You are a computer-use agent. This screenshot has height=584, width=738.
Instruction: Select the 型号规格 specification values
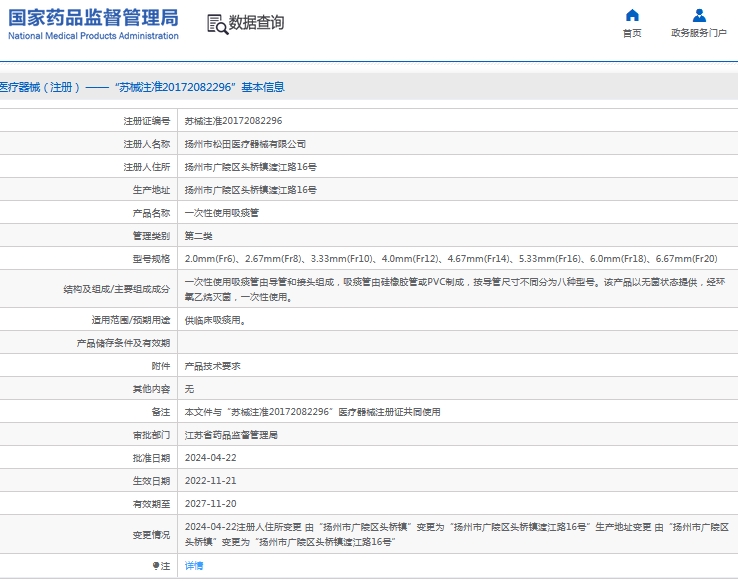tap(451, 259)
